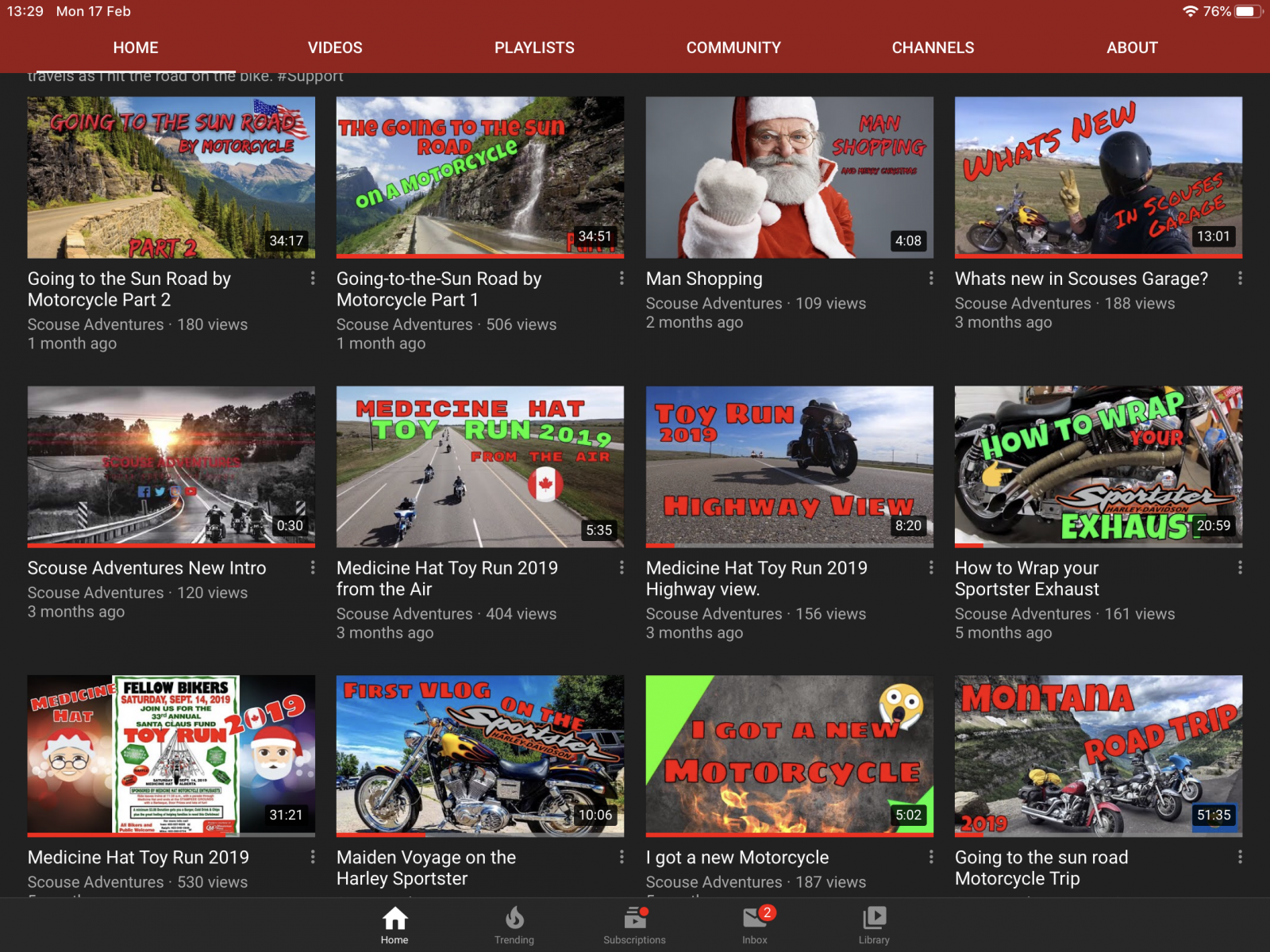Open title Whats new in Scouses Garage?
The height and width of the screenshot is (952, 1270).
(x=1081, y=279)
